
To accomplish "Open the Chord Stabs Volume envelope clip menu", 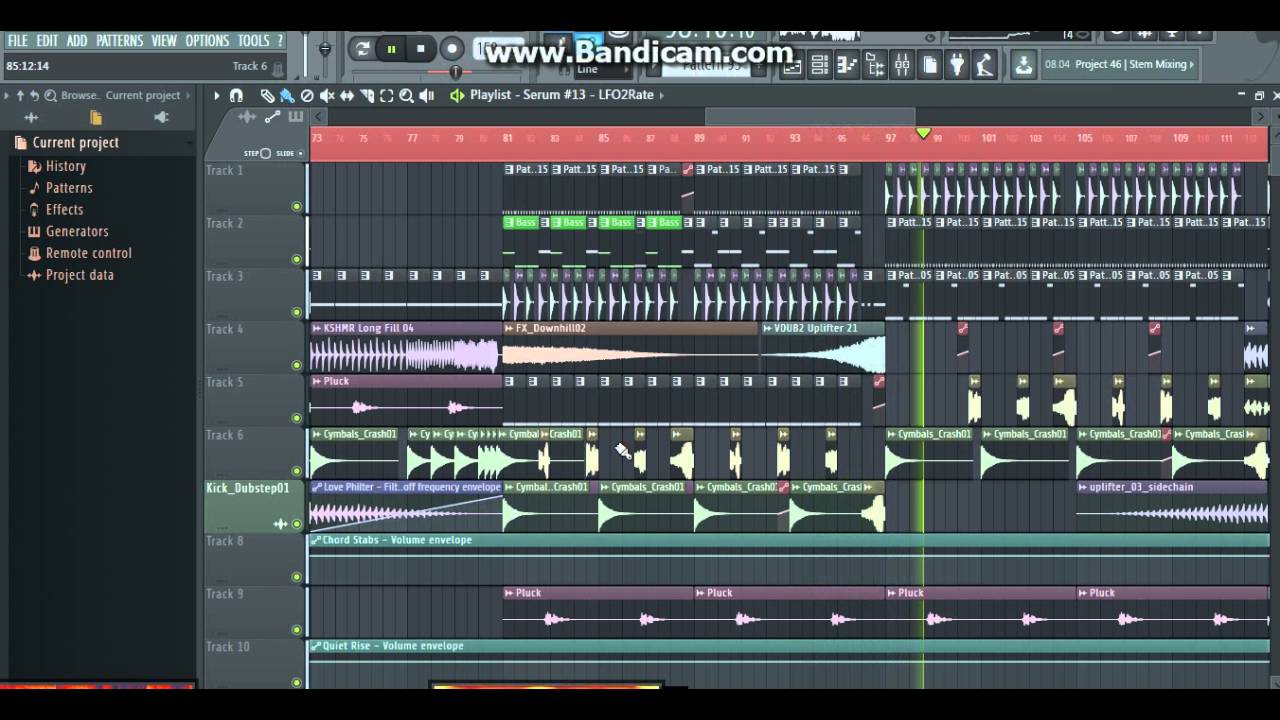I will 316,540.
